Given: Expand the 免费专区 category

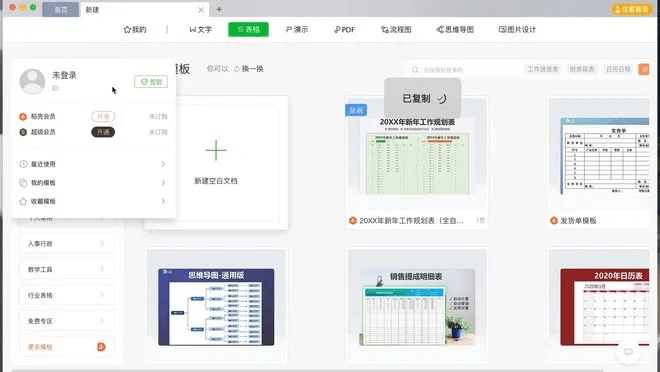Looking at the screenshot, I should (67, 321).
